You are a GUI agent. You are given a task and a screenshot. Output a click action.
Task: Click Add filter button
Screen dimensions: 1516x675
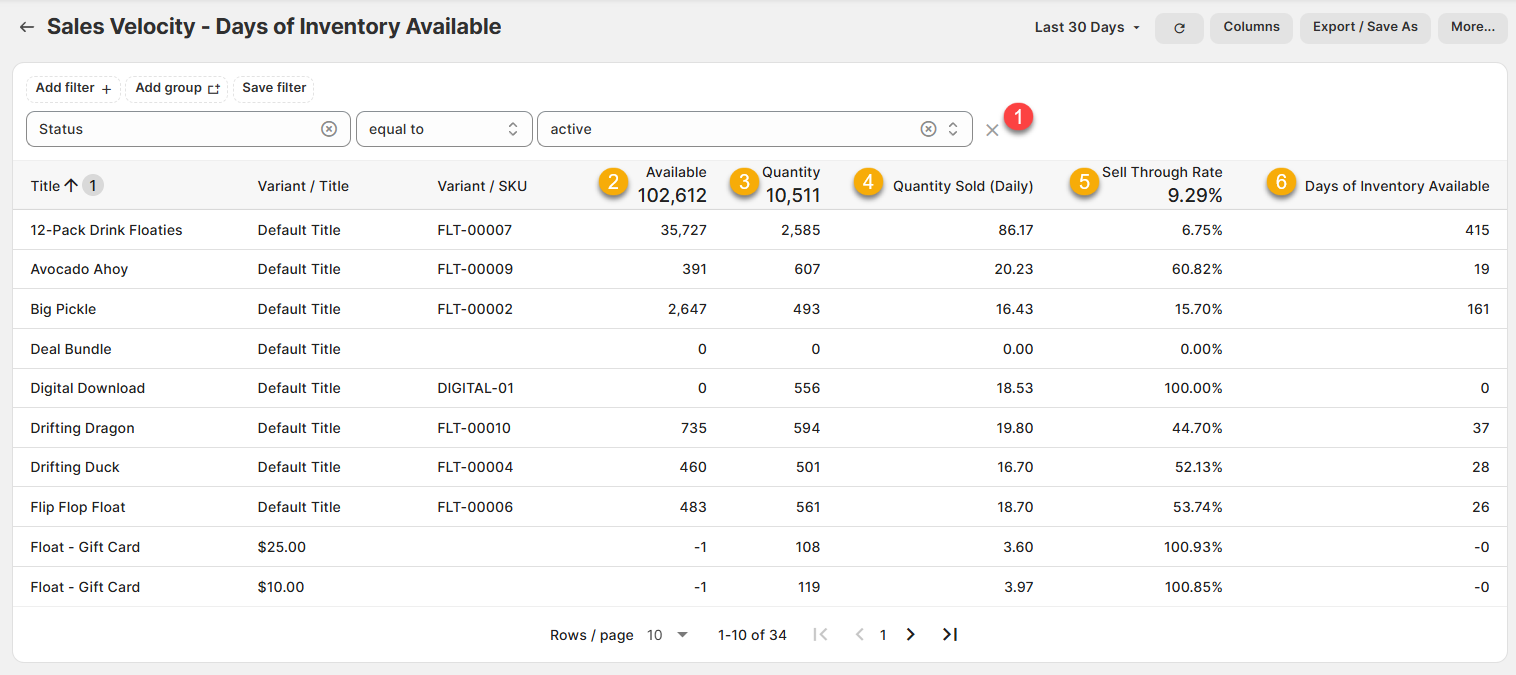pos(73,88)
